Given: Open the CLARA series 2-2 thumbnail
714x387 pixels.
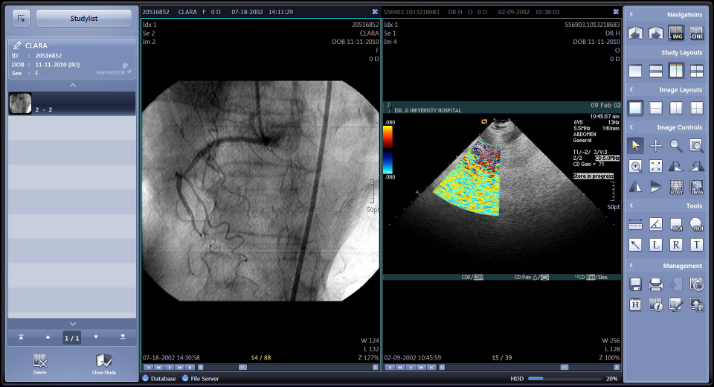Looking at the screenshot, I should (x=72, y=103).
